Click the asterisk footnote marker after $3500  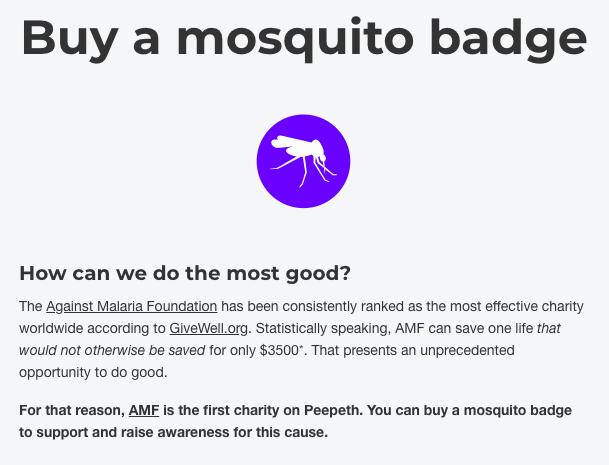(x=302, y=347)
